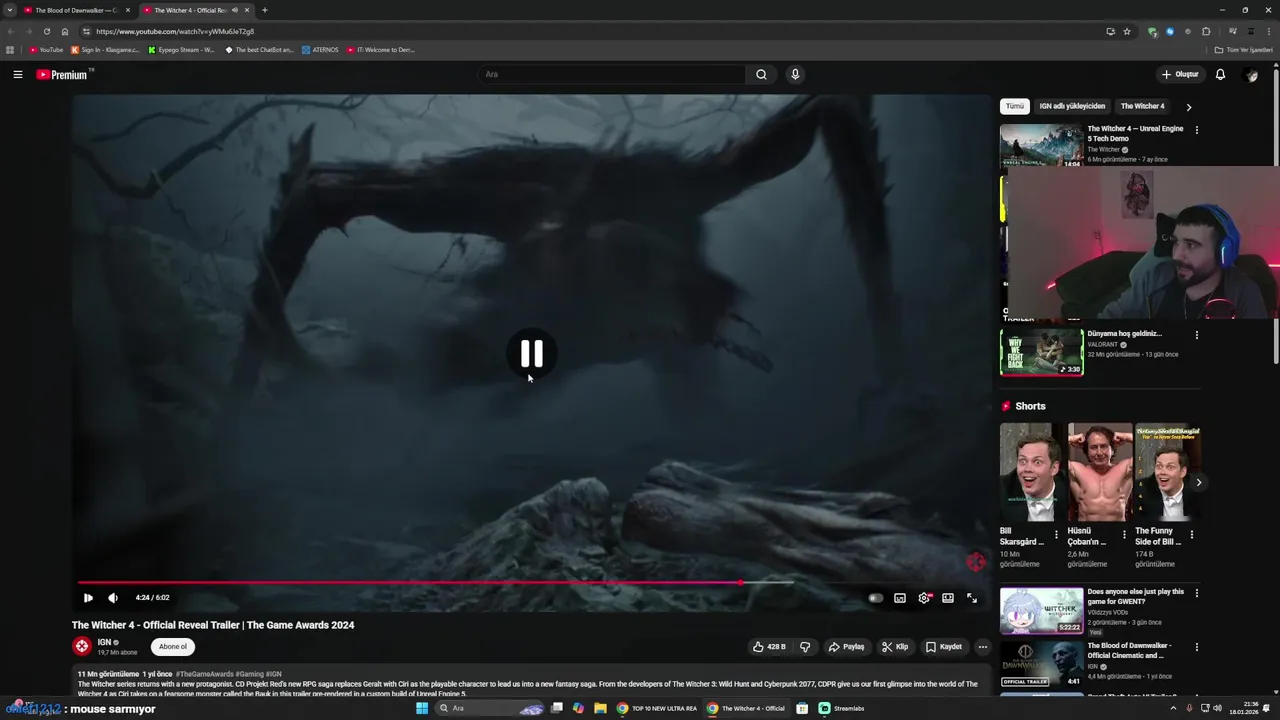The height and width of the screenshot is (720, 1280).
Task: Click the large pause overlay icon on the video
Action: tap(531, 353)
